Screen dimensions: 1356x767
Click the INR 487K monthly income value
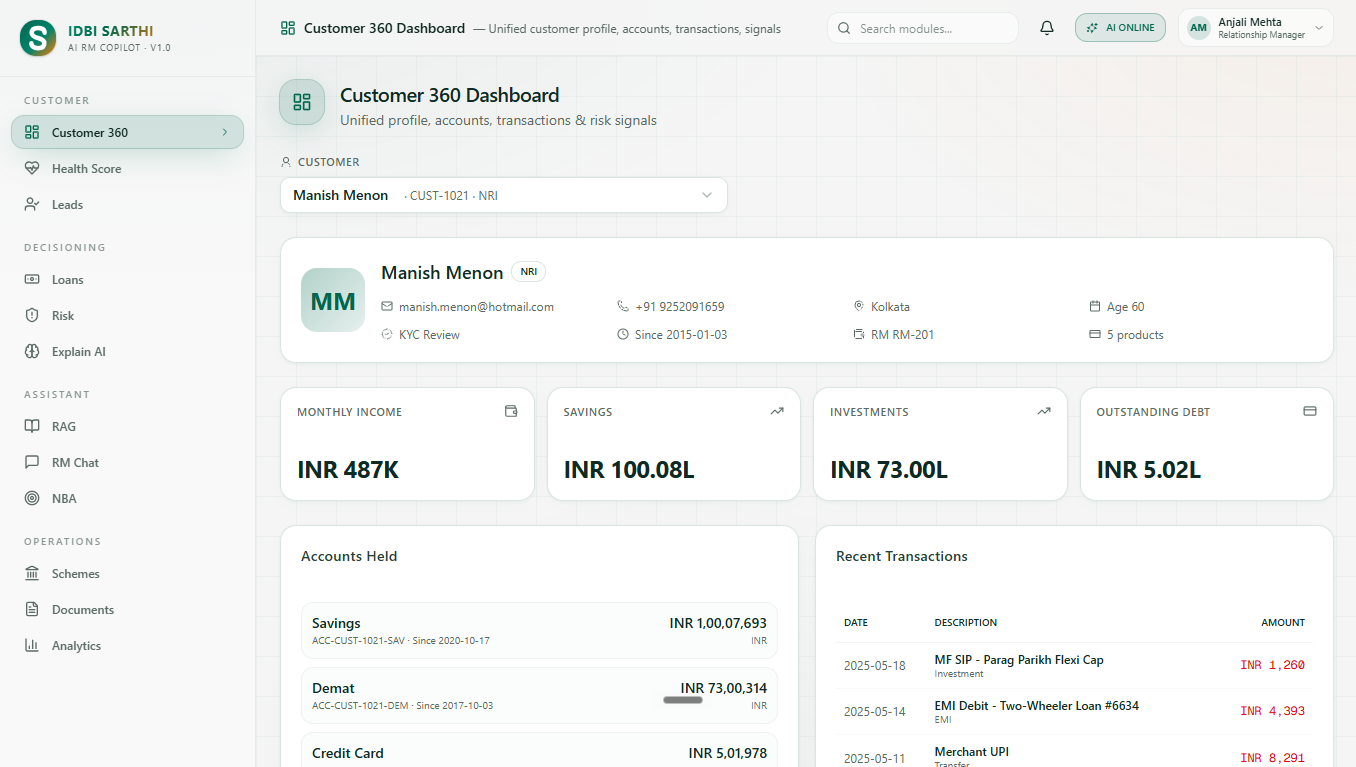(348, 470)
